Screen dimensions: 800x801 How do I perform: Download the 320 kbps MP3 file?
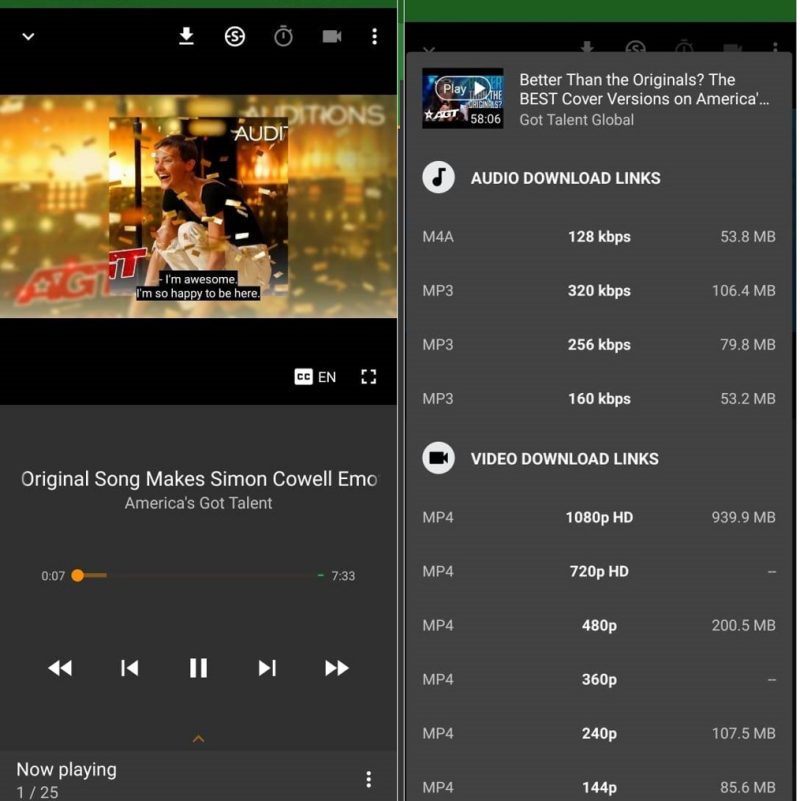click(x=600, y=291)
